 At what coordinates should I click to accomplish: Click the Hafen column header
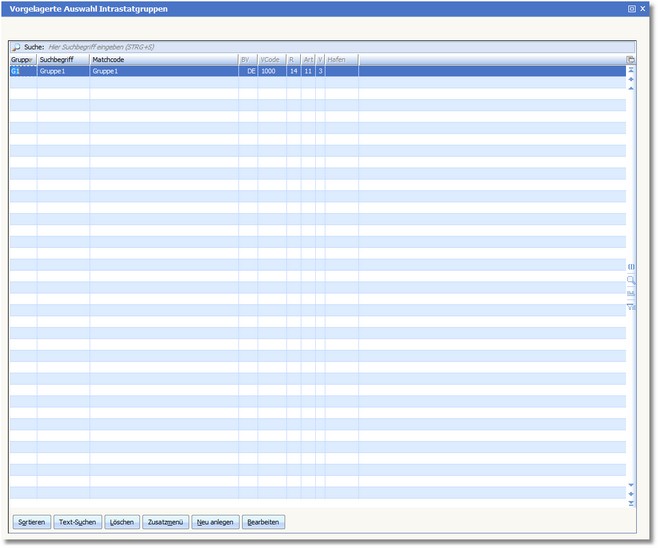pos(341,60)
